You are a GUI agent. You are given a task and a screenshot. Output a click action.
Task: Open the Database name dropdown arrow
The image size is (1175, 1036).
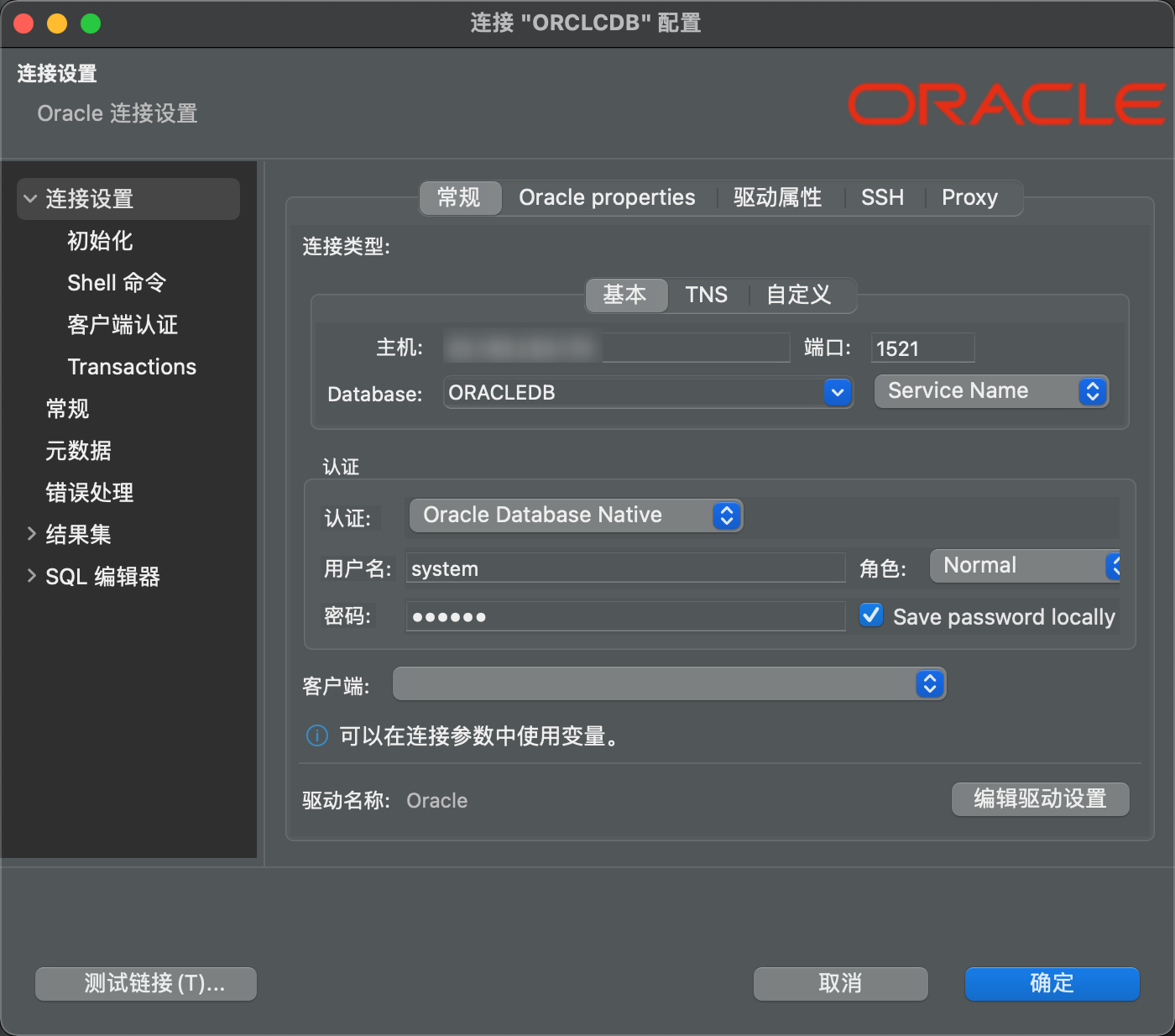pyautogui.click(x=838, y=392)
